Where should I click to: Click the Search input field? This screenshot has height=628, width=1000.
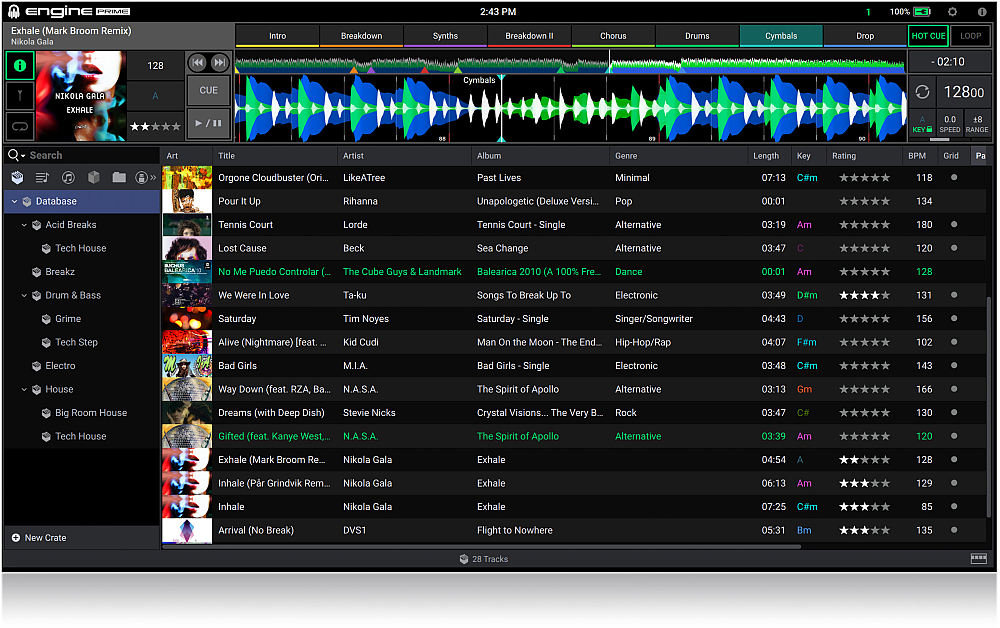point(92,155)
